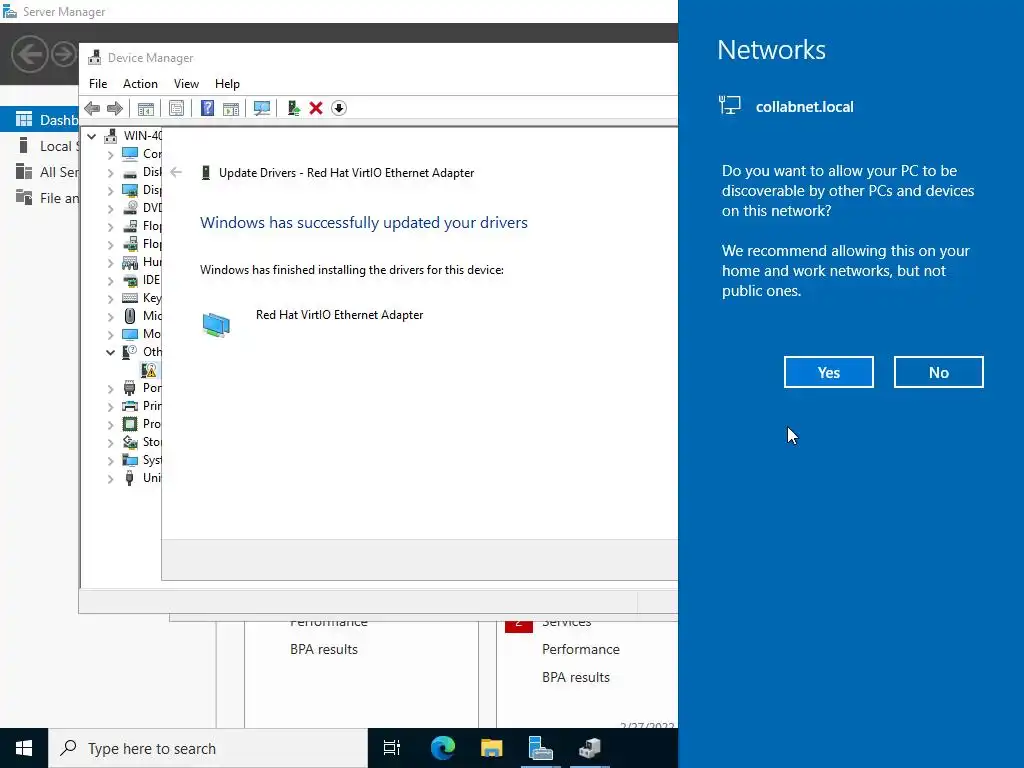
Task: Open the File menu in Device Manager
Action: [98, 84]
